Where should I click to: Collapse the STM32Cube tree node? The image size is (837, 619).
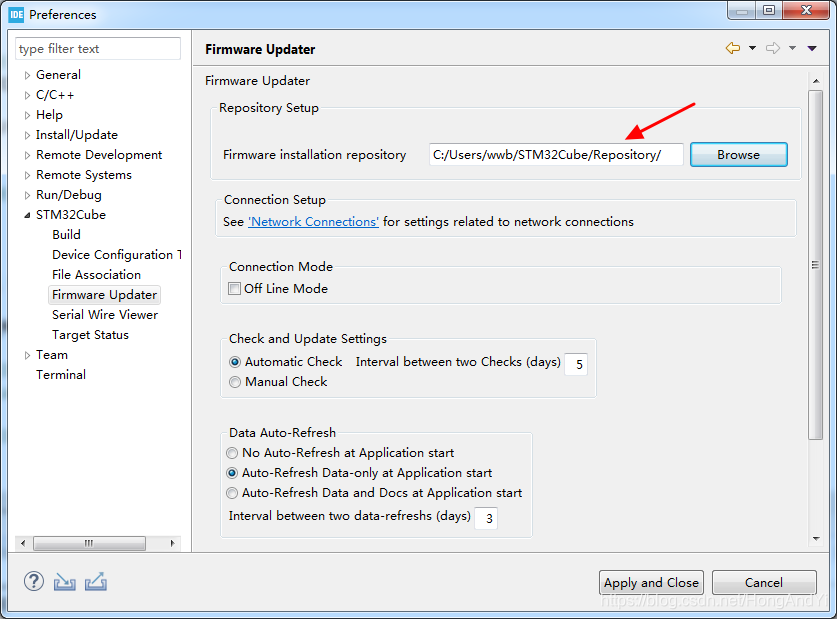click(27, 216)
